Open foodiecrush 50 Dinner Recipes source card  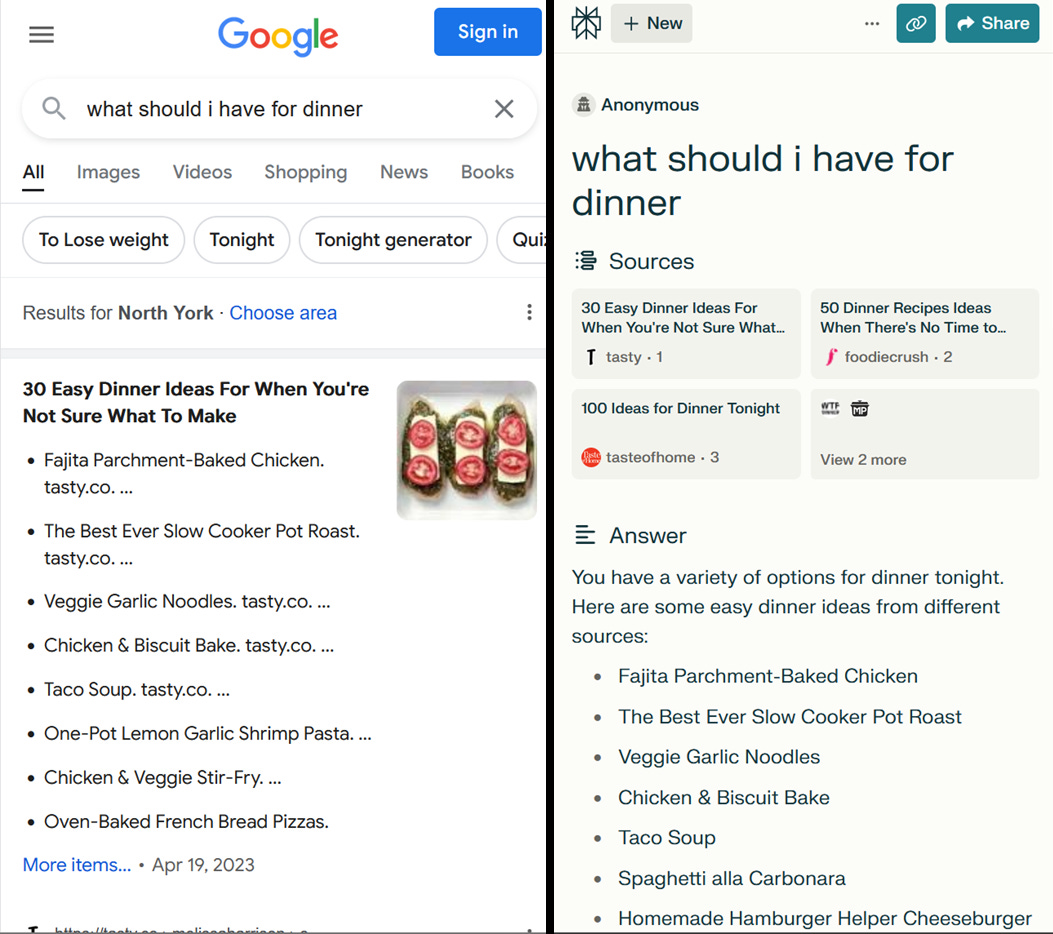[925, 334]
